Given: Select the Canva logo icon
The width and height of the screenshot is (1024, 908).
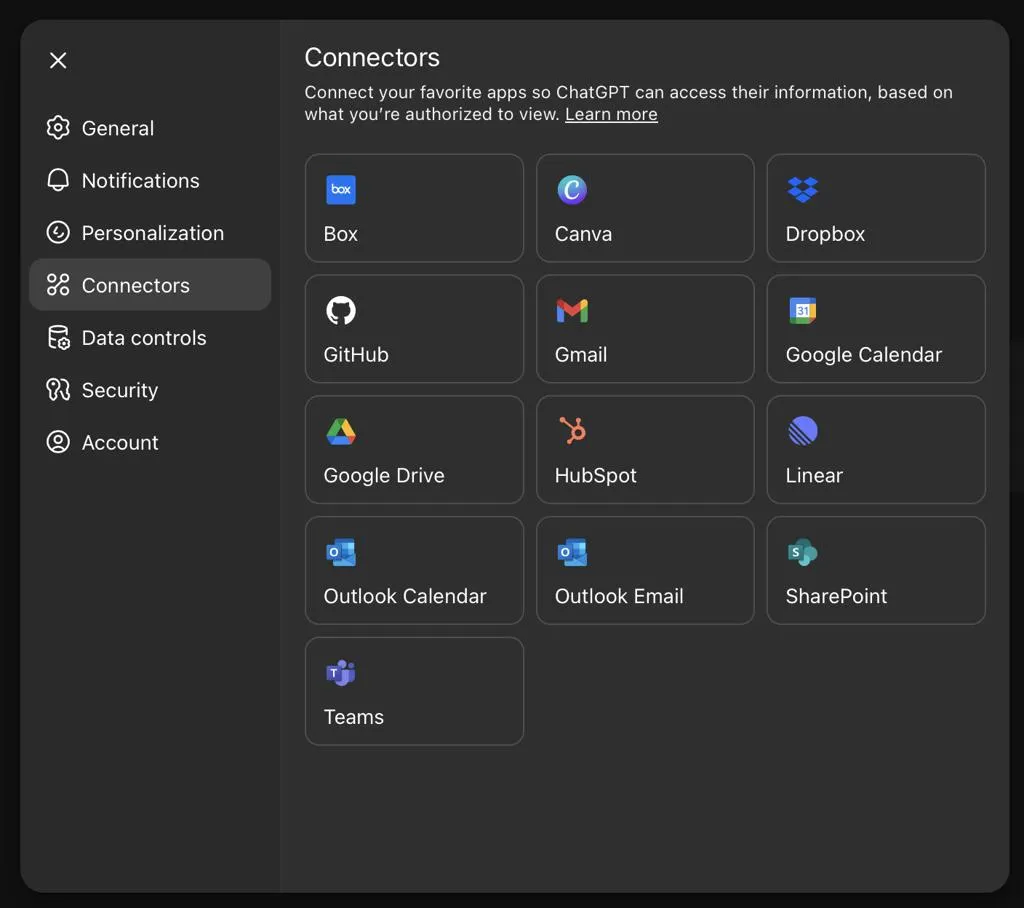Looking at the screenshot, I should tap(572, 190).
